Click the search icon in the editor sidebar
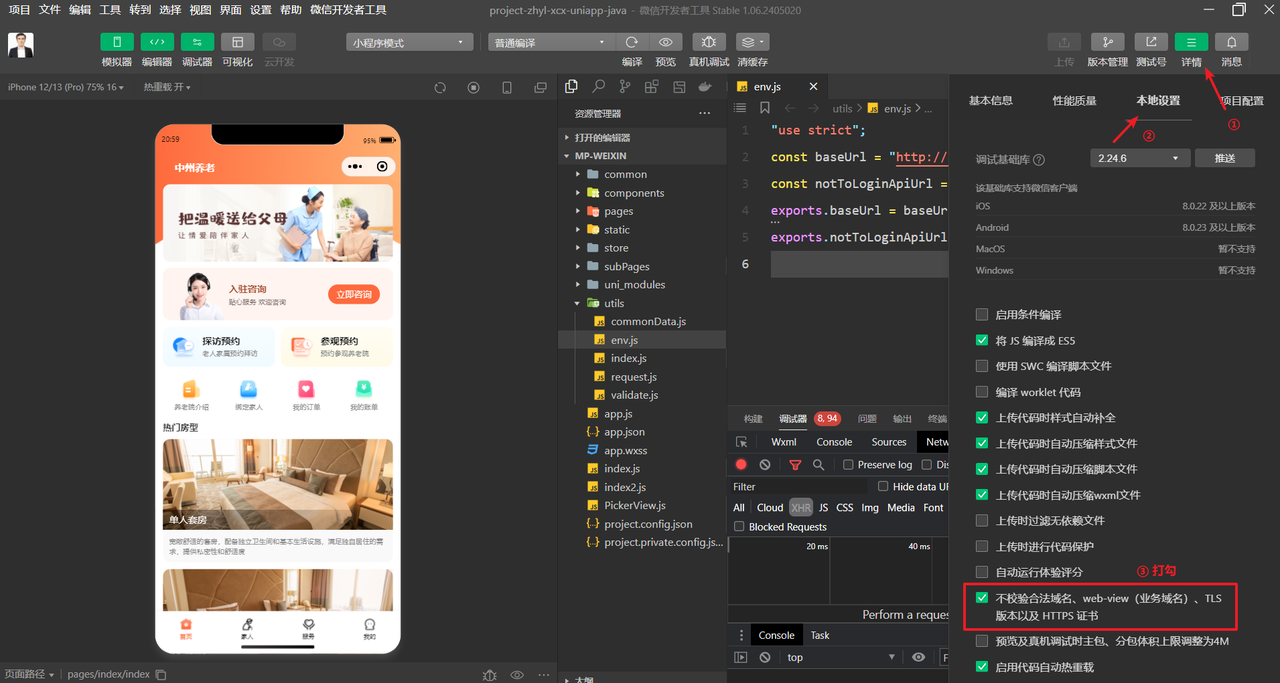The image size is (1280, 683). 598,87
